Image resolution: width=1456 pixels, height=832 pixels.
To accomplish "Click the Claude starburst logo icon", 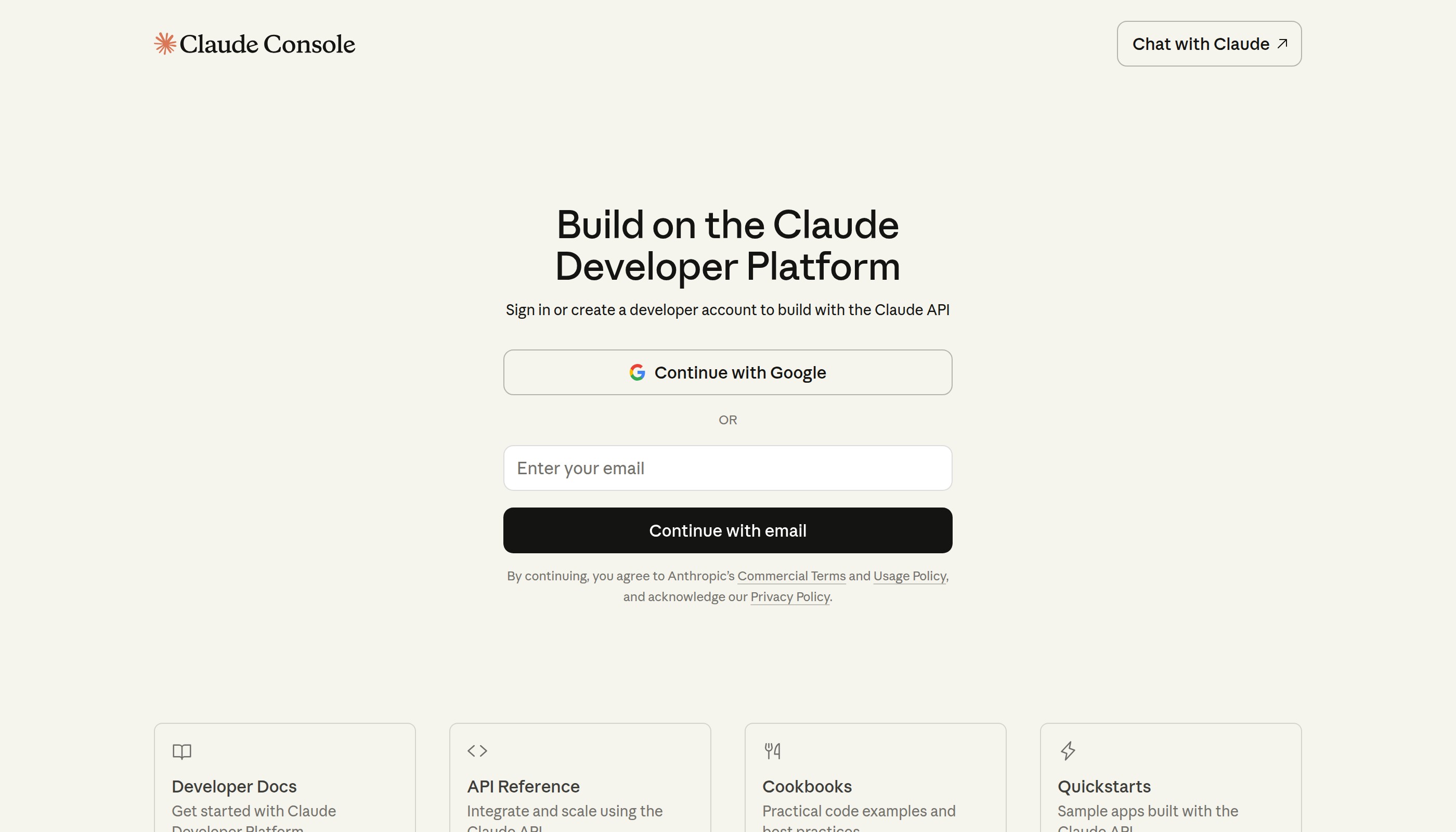I will point(164,44).
